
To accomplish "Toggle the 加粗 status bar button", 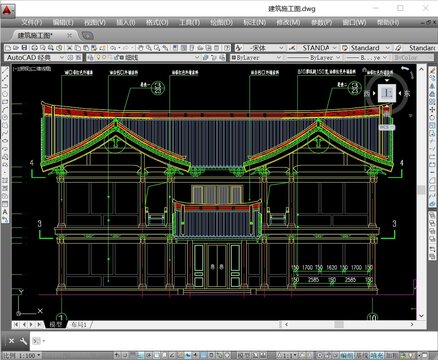I will click(x=392, y=356).
